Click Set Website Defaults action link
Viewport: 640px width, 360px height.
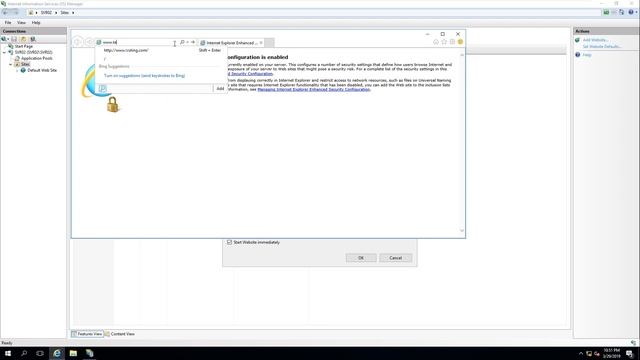[x=602, y=47]
